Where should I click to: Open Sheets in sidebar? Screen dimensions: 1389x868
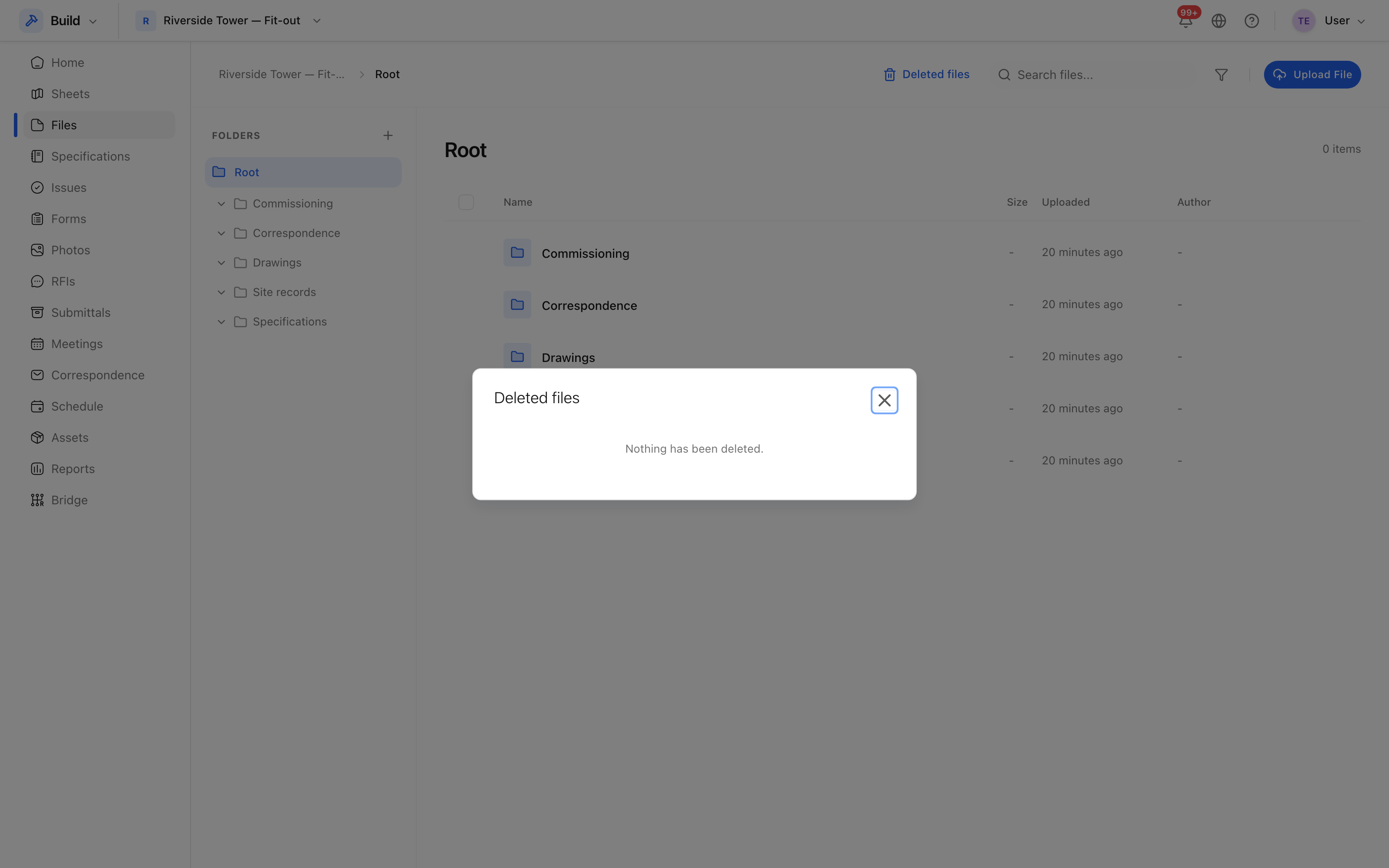(99, 94)
